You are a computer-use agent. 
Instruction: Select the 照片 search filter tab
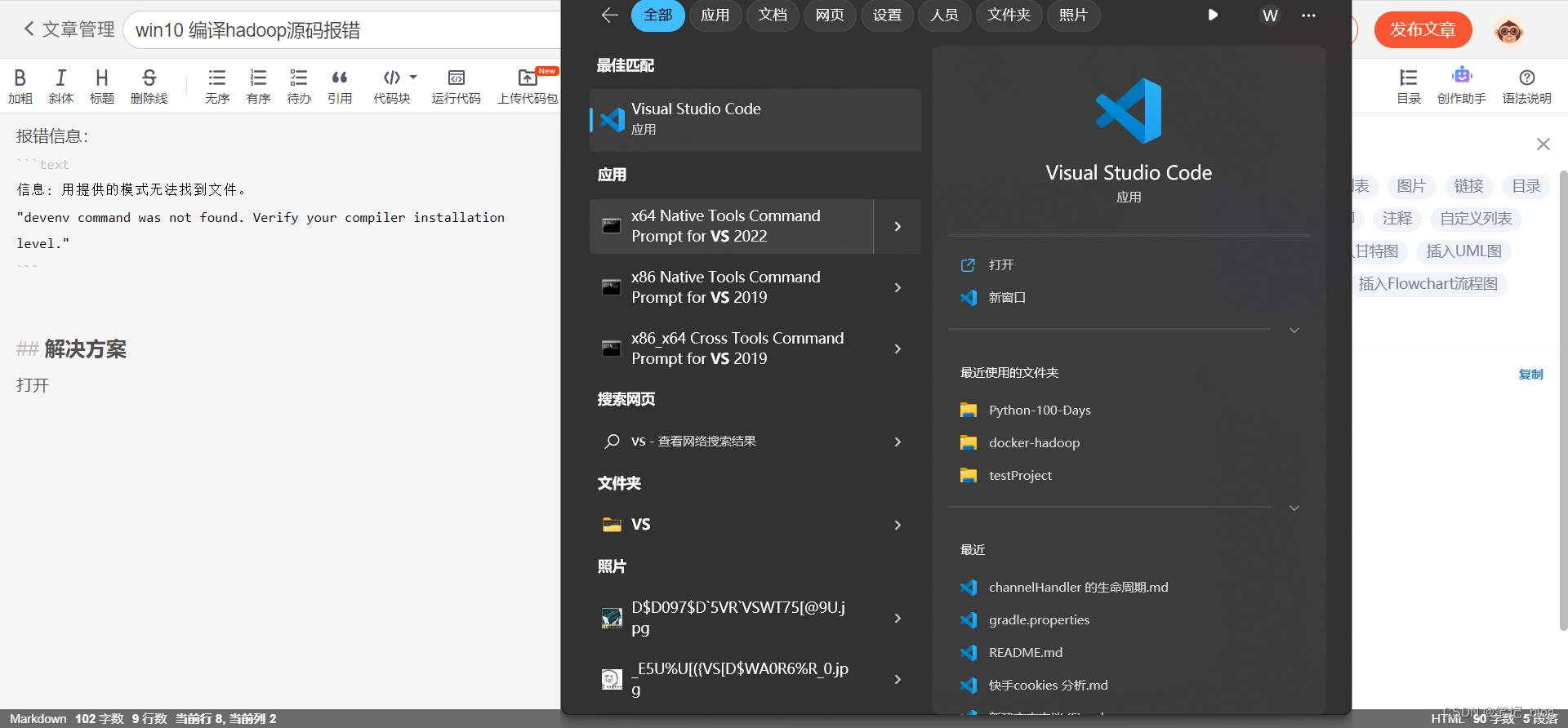[1073, 16]
